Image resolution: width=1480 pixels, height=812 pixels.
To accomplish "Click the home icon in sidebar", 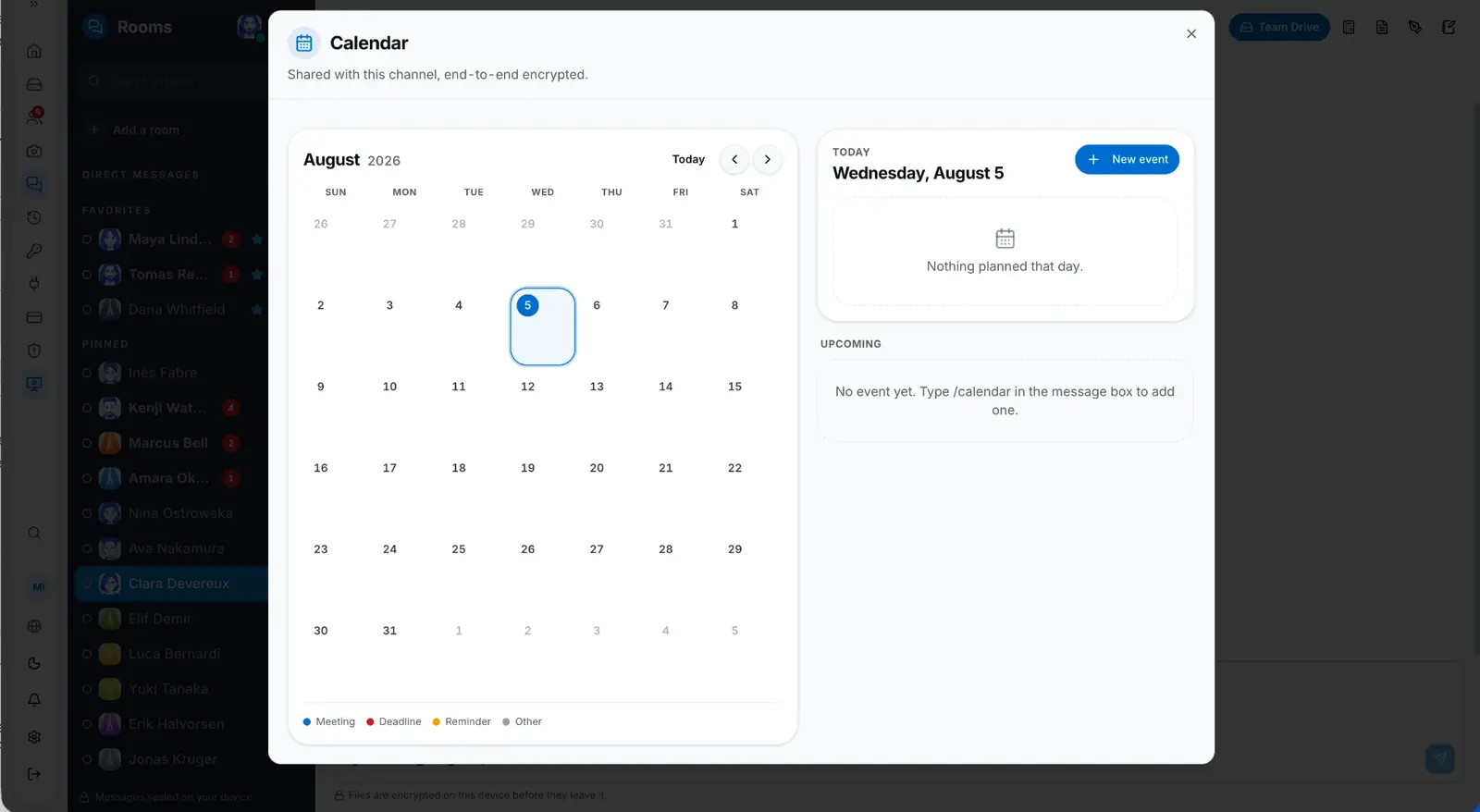I will 34,51.
